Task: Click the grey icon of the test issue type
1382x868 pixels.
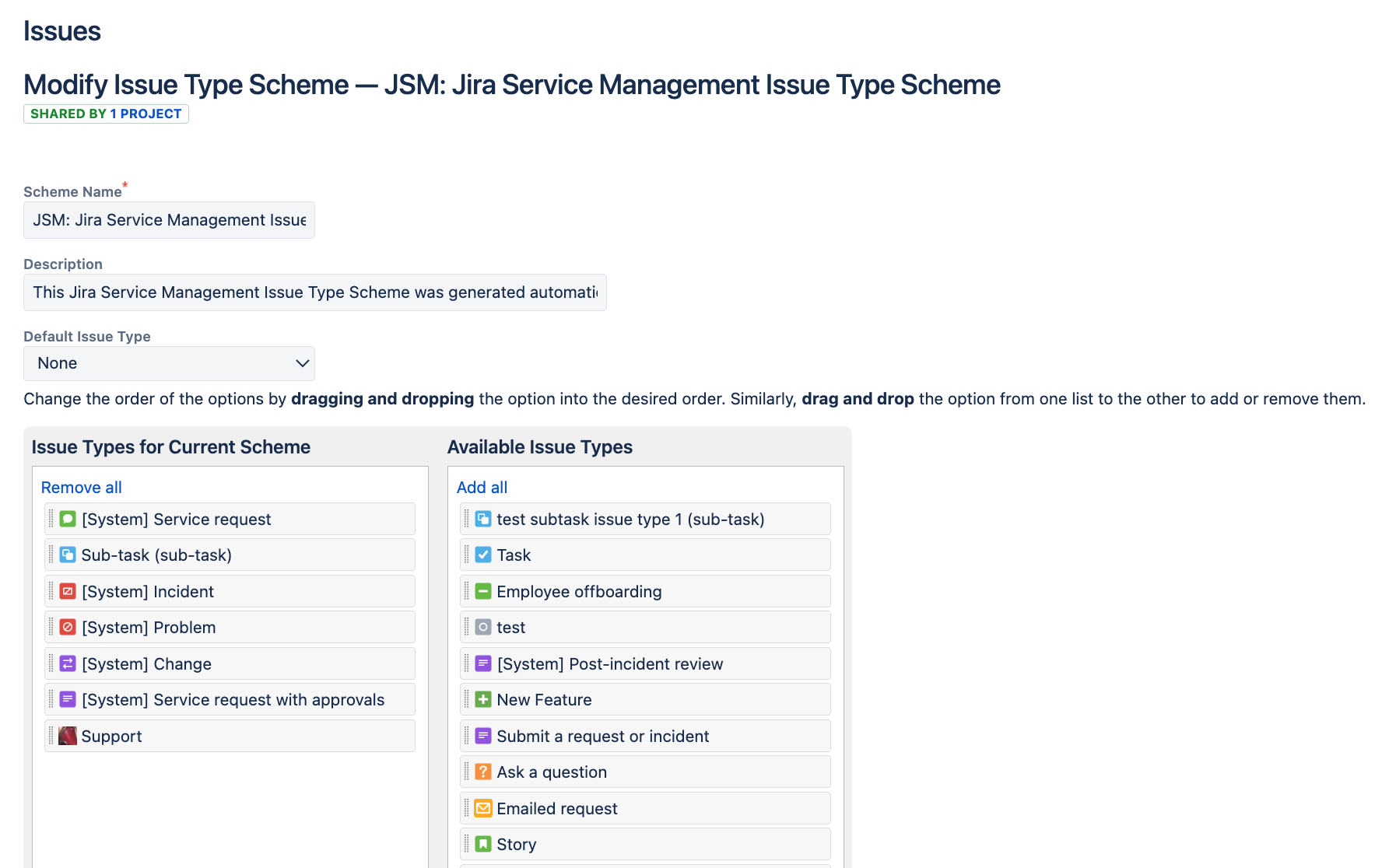Action: [483, 627]
